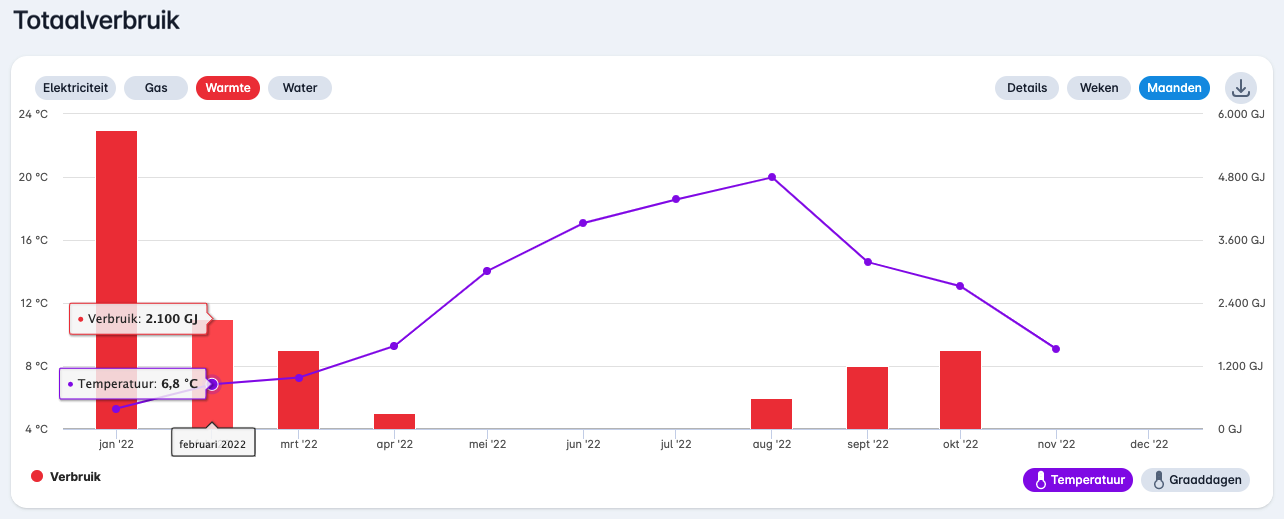Show Graaddagen overlay on chart
Image resolution: width=1284 pixels, height=519 pixels.
tap(1196, 480)
